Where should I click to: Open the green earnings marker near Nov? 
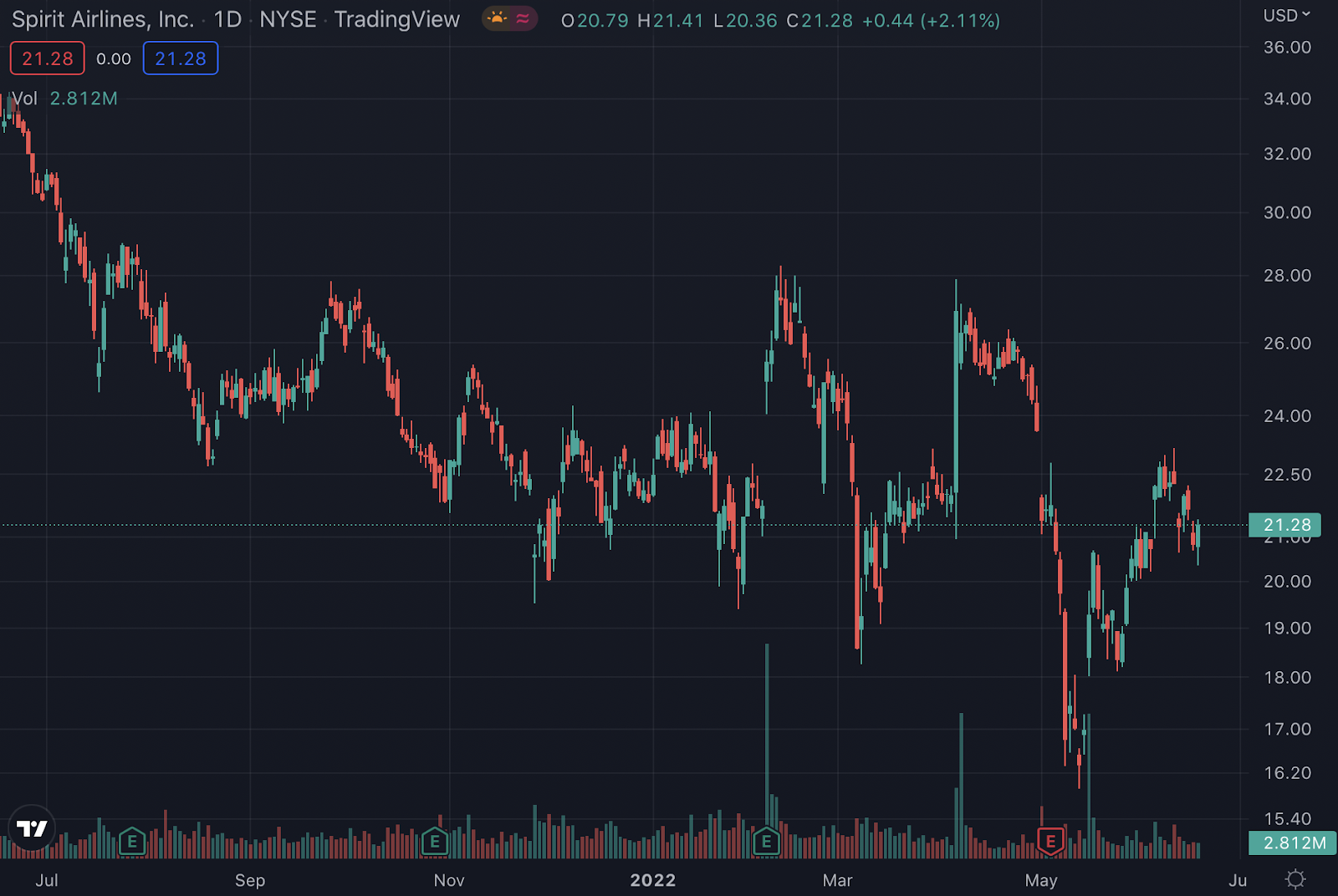435,842
